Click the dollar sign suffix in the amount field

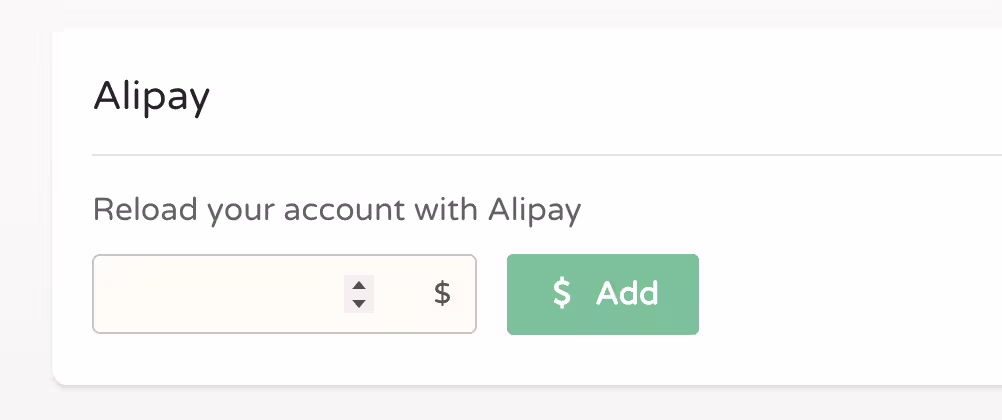[442, 293]
